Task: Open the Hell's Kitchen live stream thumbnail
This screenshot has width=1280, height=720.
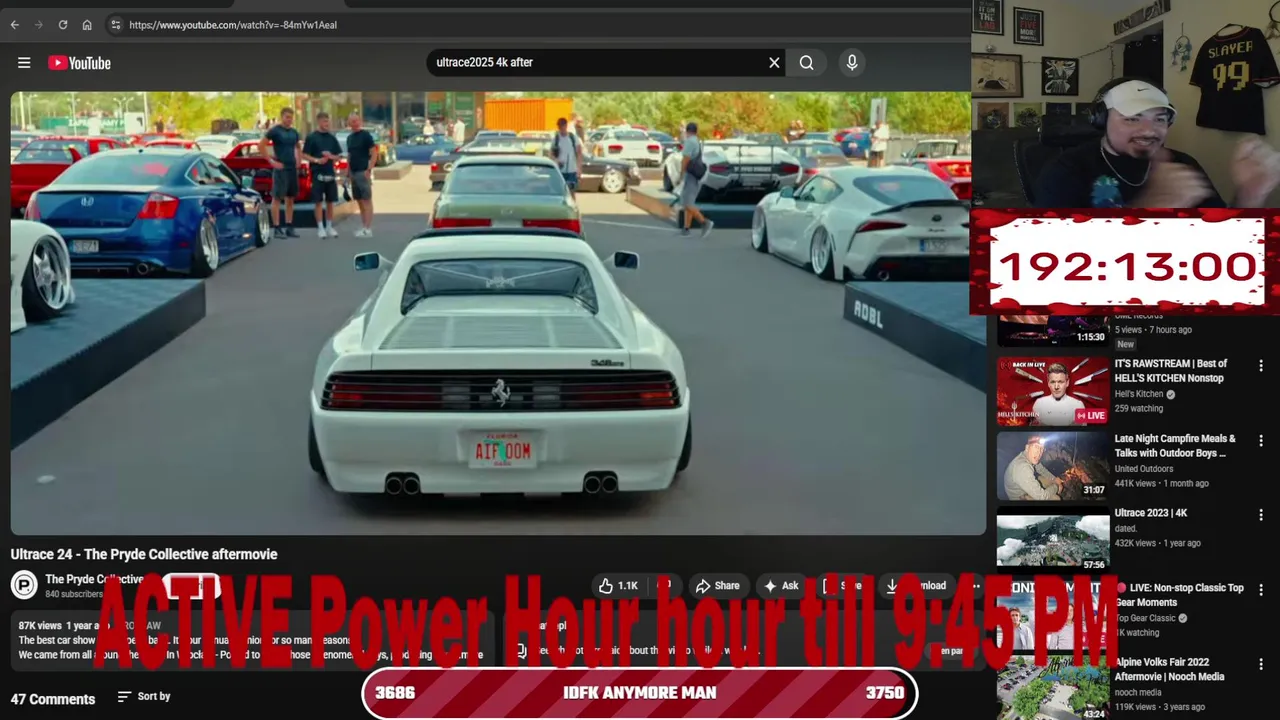Action: [1053, 389]
